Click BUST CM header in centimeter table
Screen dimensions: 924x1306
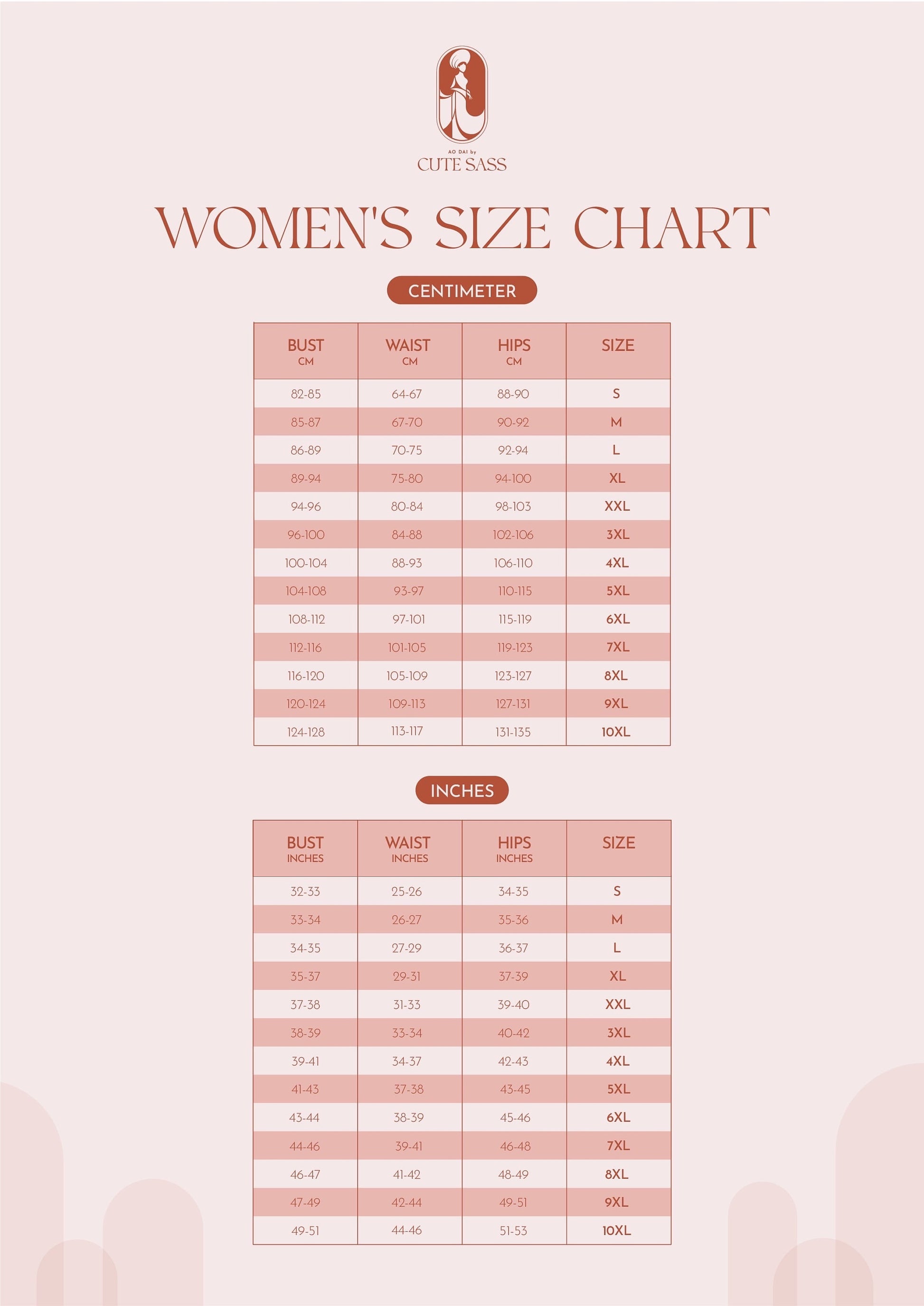[x=305, y=351]
